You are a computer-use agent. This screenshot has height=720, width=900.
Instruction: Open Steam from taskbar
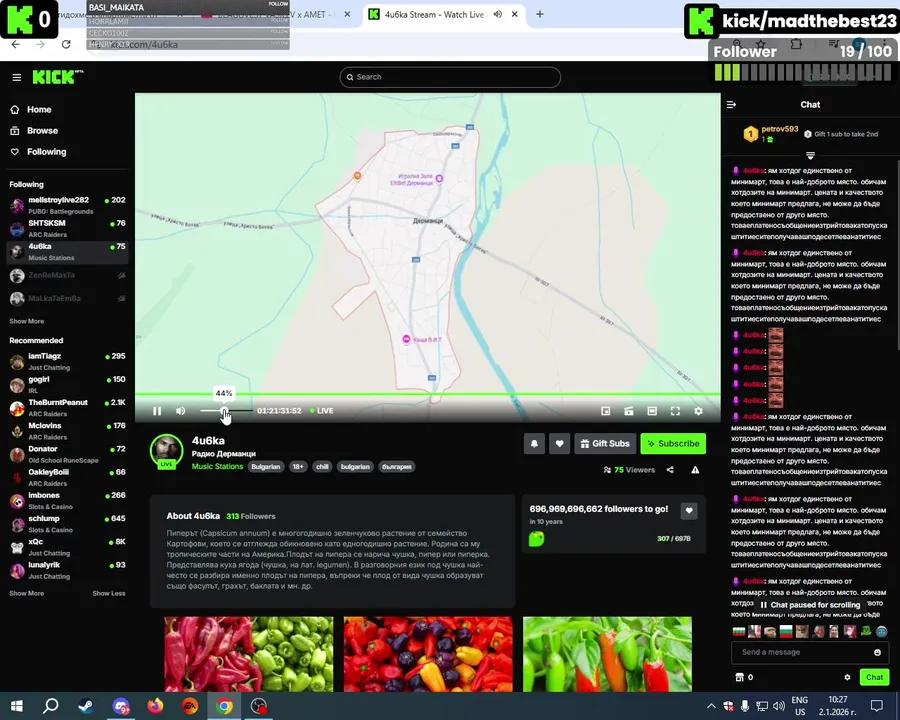click(86, 706)
